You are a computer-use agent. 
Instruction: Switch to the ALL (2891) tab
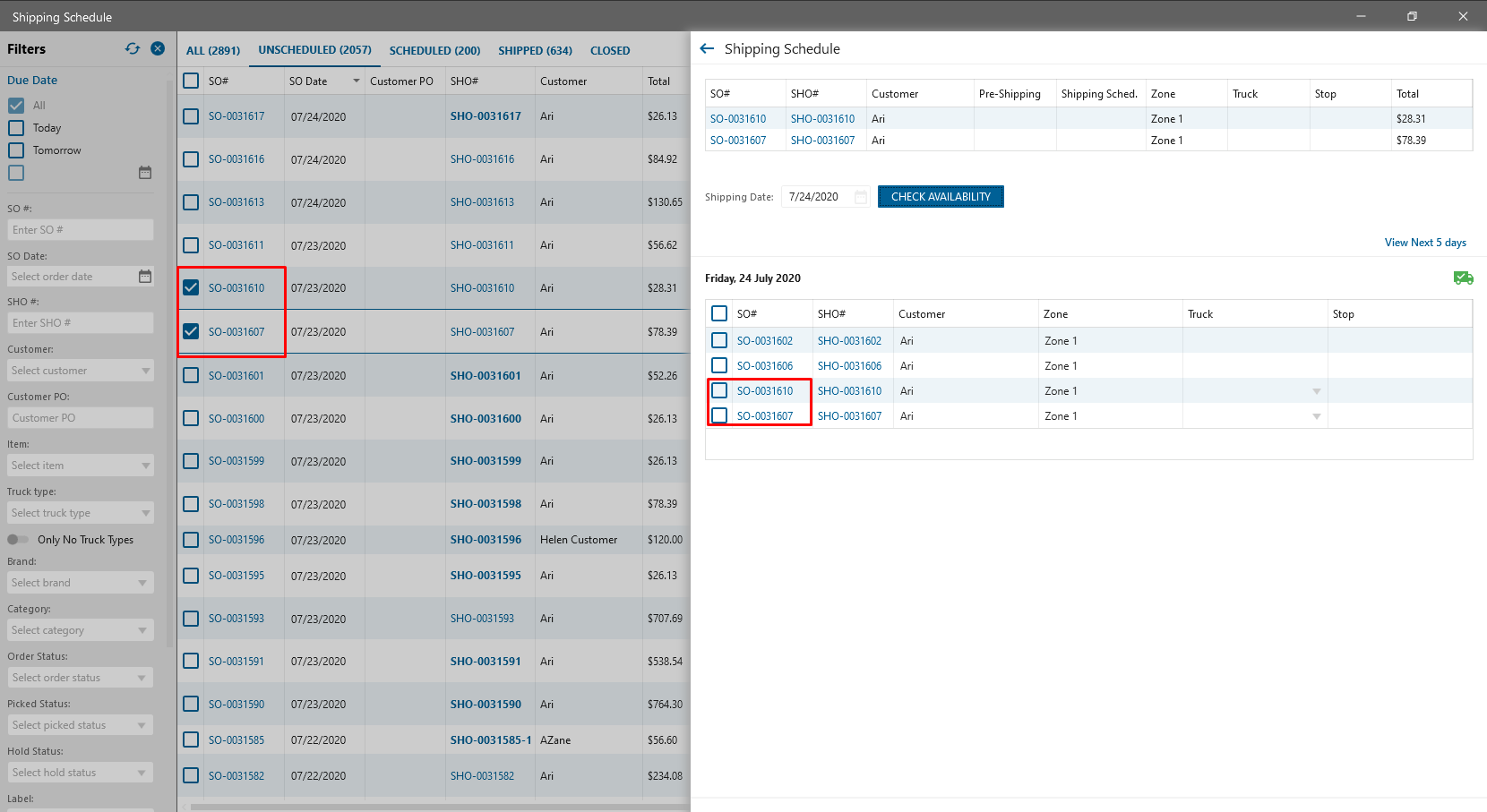pos(213,51)
